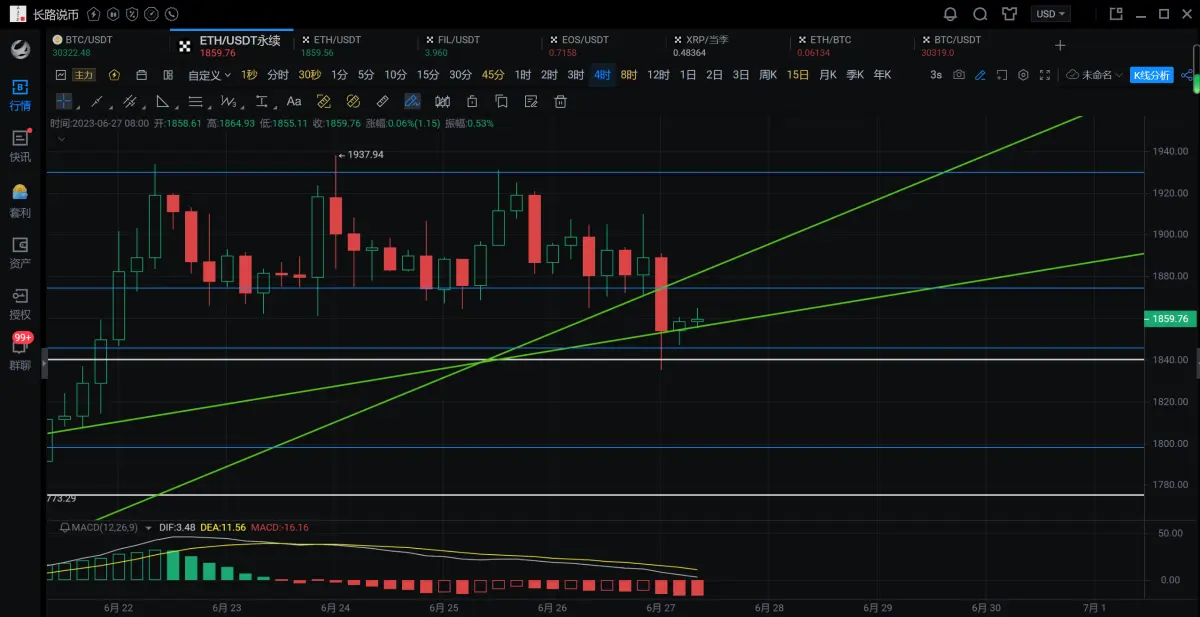Open the 快讯 news sidebar item
This screenshot has width=1200, height=617.
20,146
